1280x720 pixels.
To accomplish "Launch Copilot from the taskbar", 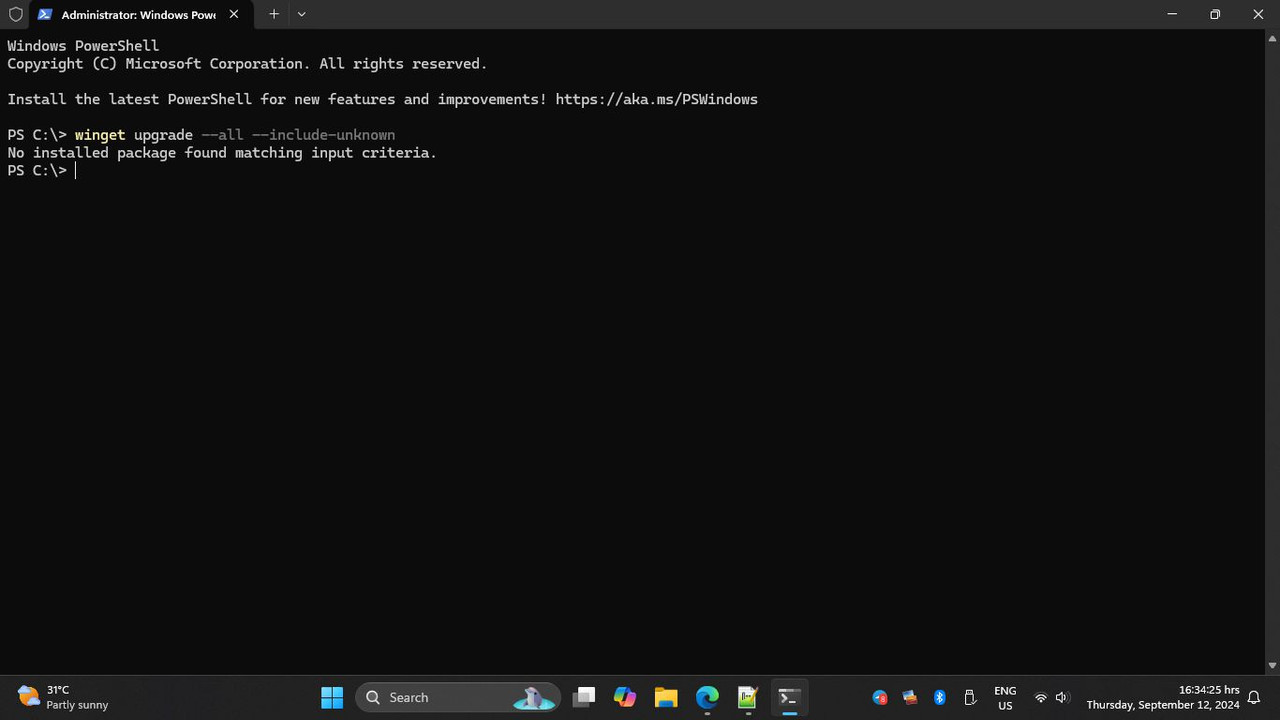I will coord(625,697).
